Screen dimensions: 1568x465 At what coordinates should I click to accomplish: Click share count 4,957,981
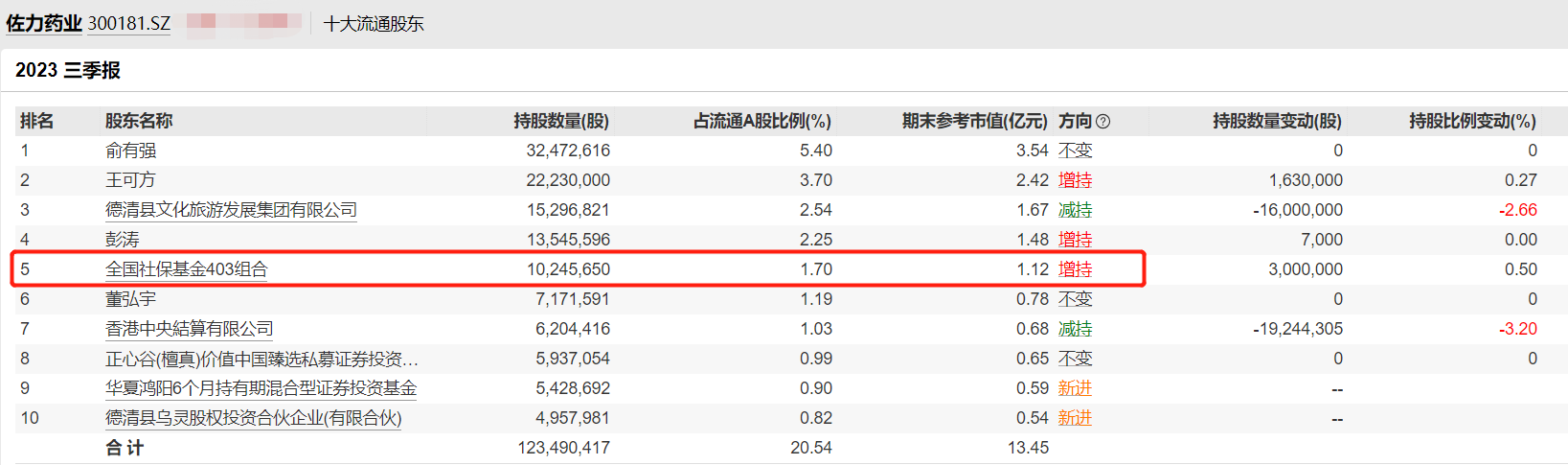(573, 418)
